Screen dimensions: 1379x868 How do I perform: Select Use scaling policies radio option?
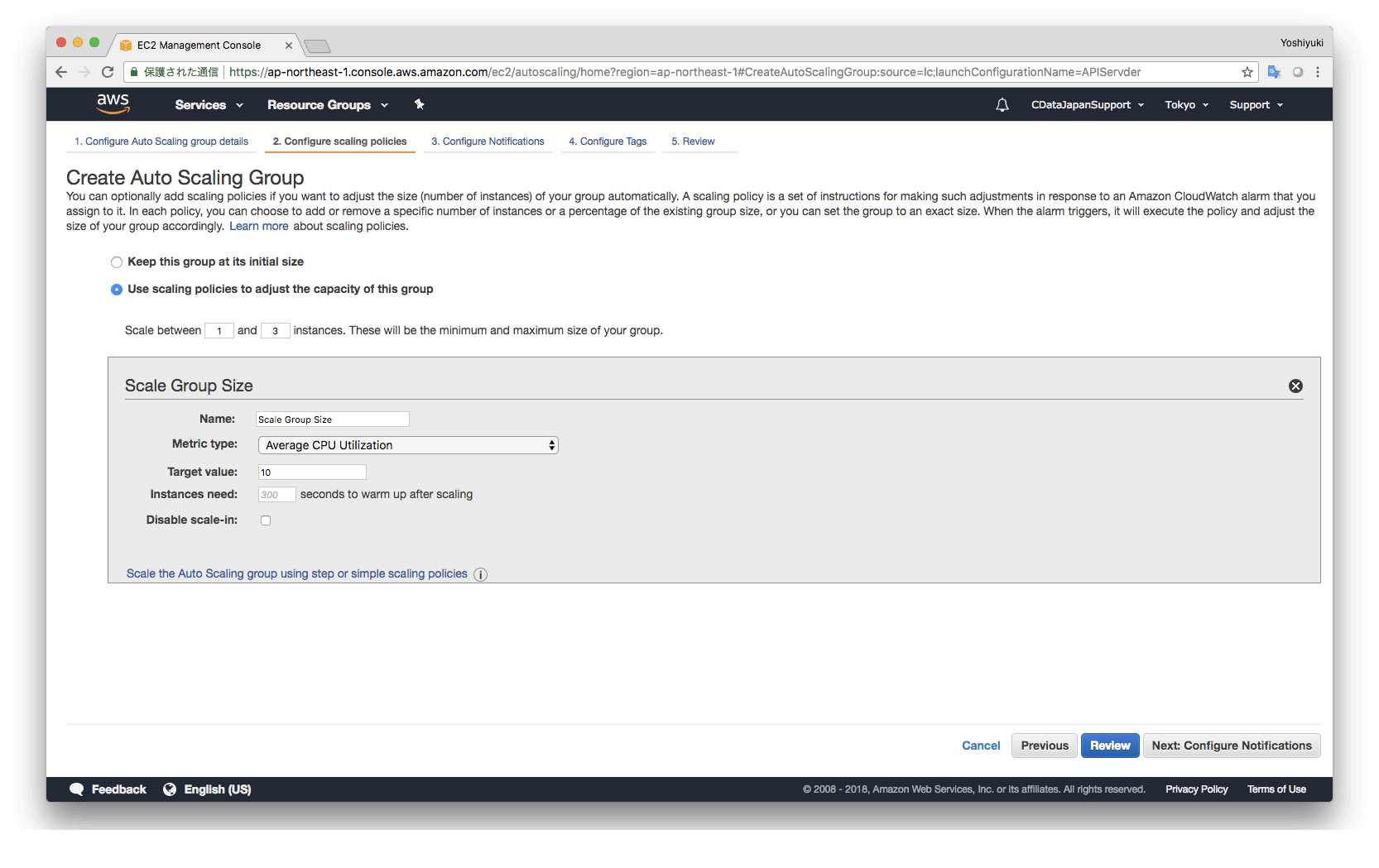(x=117, y=290)
